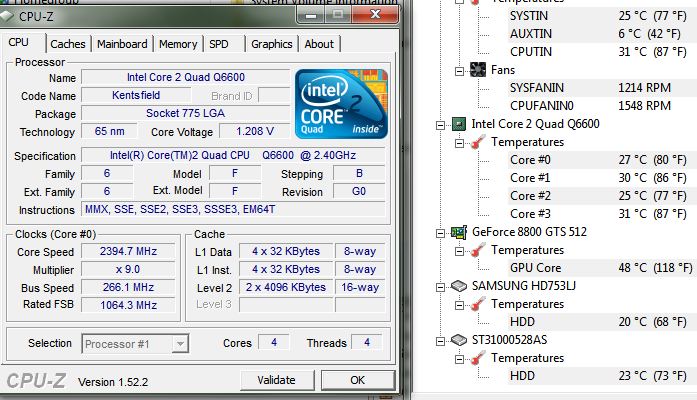Click the CPU-Z title bar icon
This screenshot has width=697, height=400.
click(x=8, y=16)
